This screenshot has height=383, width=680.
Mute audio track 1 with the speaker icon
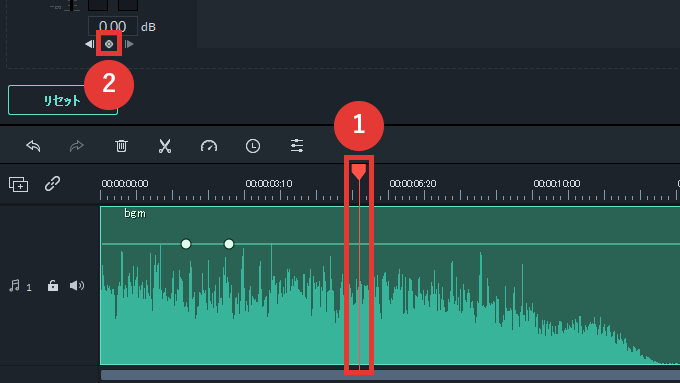77,285
